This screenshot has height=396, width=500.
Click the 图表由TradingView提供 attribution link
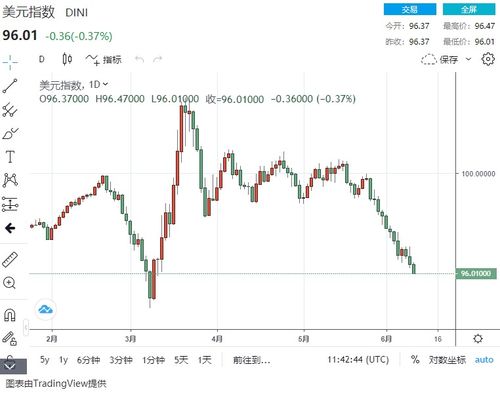click(x=56, y=383)
